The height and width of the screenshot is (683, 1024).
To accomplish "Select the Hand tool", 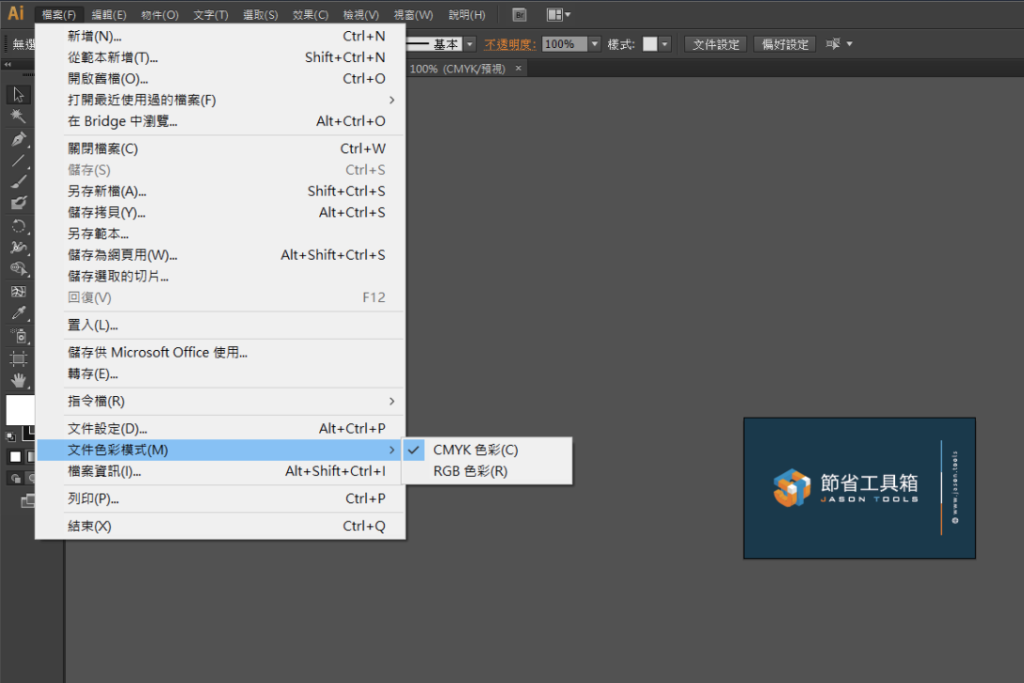I will coord(18,381).
